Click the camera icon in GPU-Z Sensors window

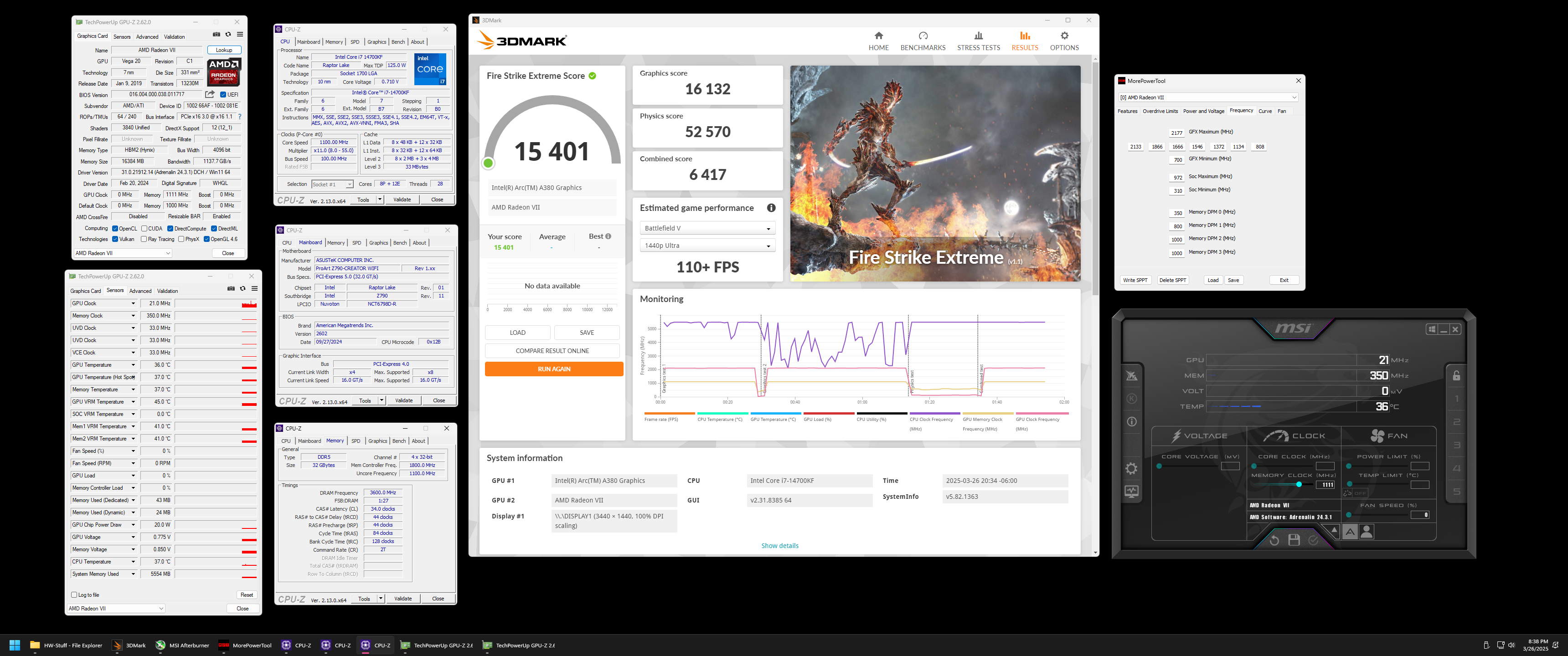click(231, 288)
